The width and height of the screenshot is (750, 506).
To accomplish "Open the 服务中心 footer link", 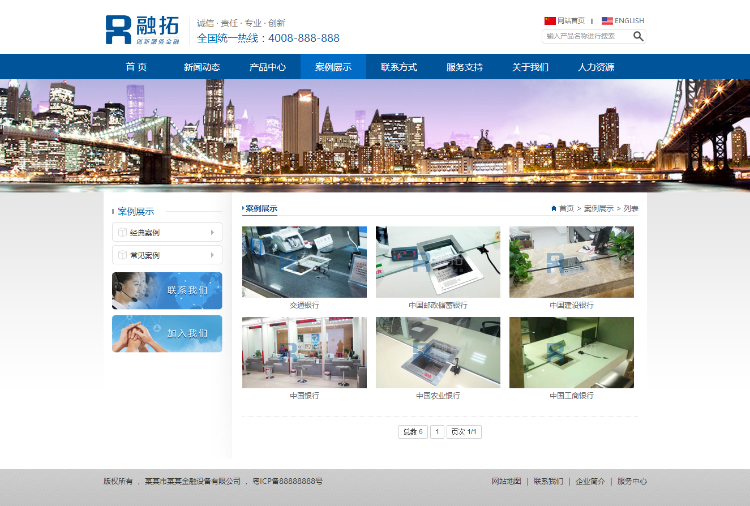I will pyautogui.click(x=632, y=481).
